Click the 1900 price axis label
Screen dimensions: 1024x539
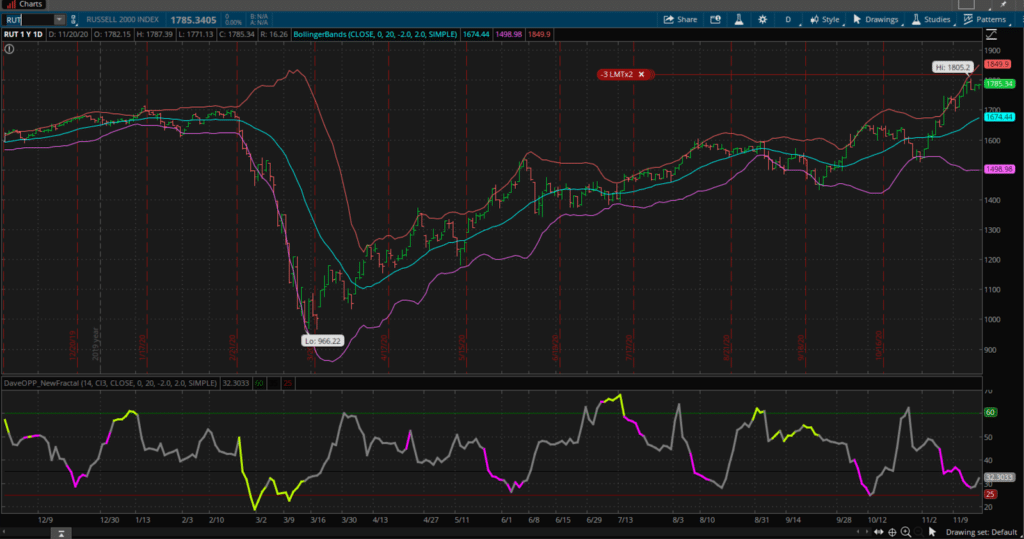click(x=993, y=50)
